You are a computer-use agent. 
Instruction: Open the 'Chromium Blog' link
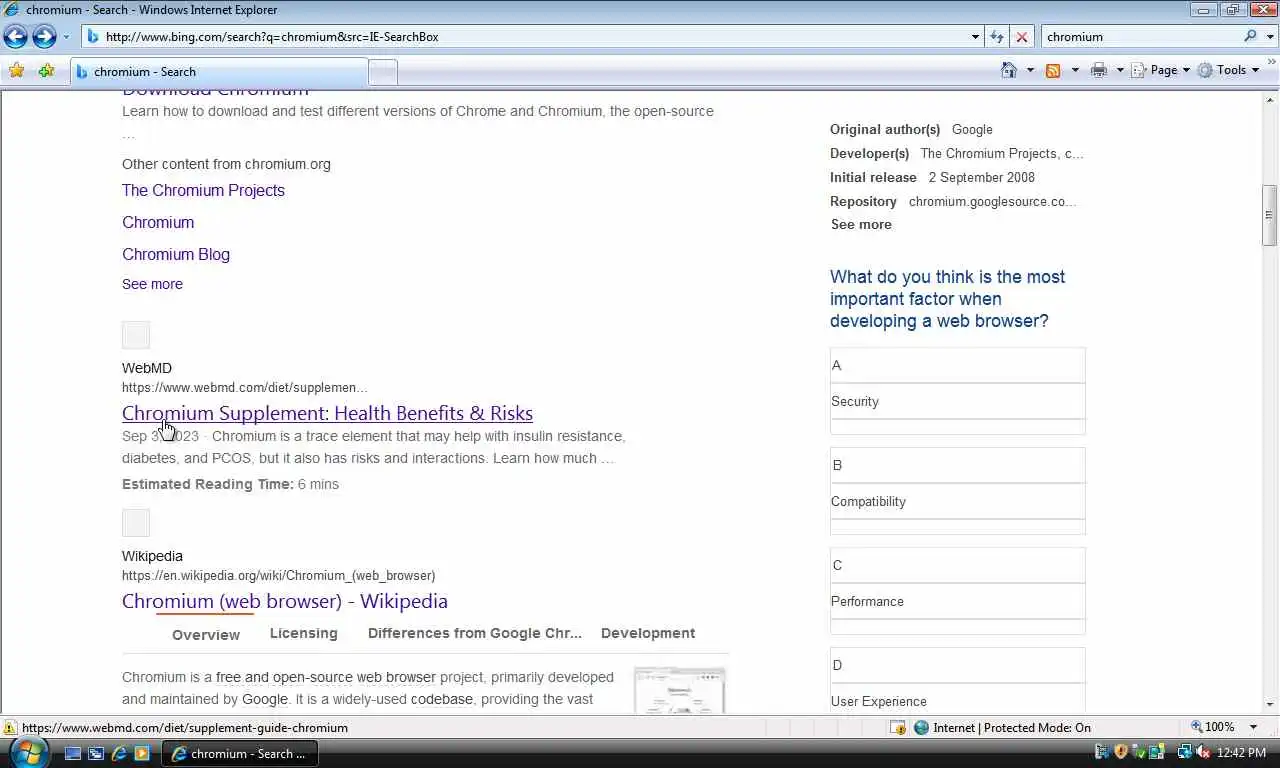coord(176,254)
